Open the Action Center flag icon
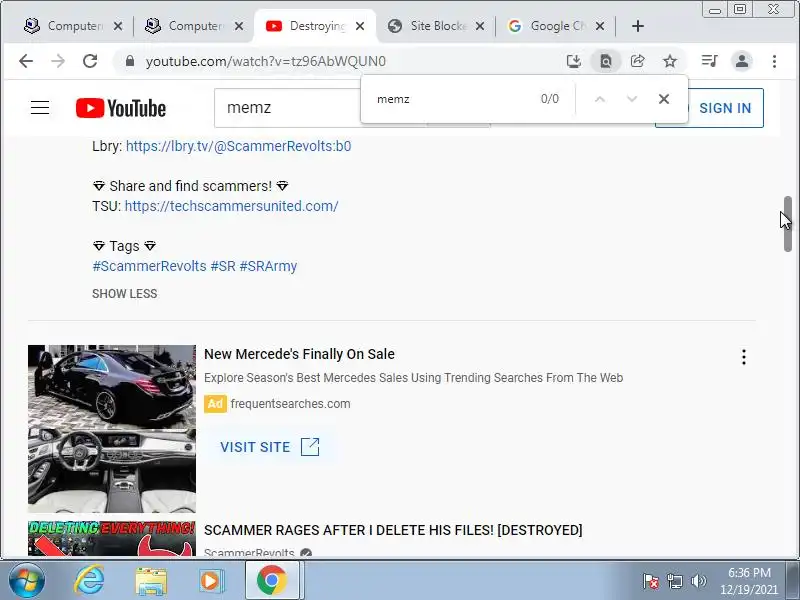 (x=651, y=581)
